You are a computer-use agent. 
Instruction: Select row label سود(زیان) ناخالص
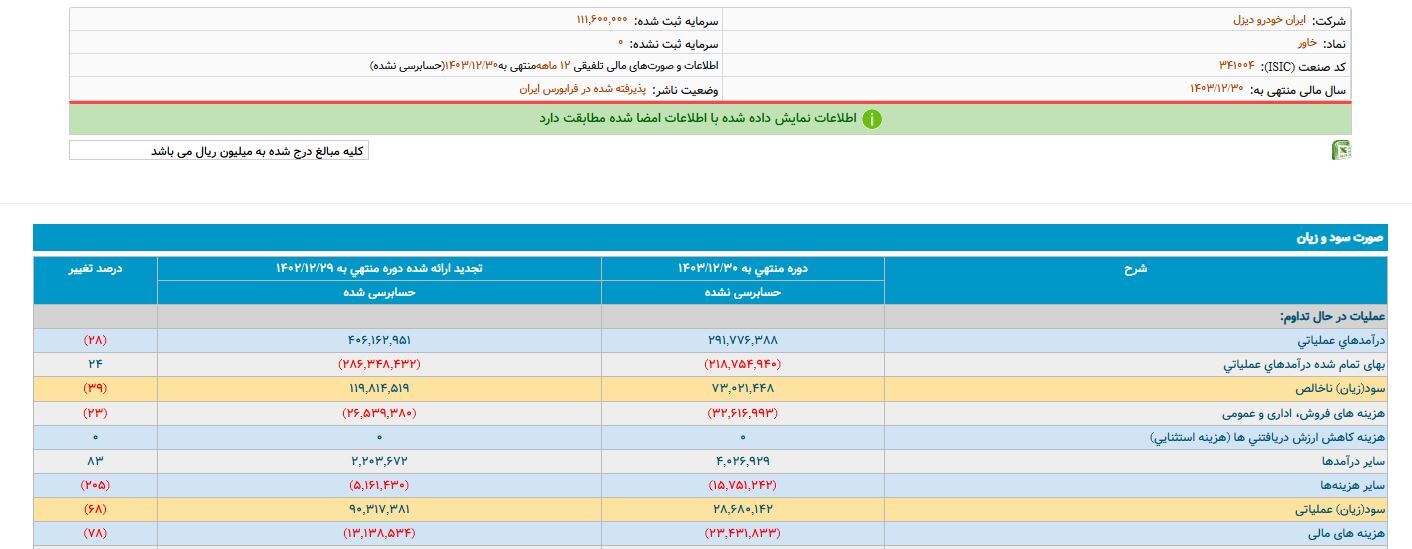pyautogui.click(x=1340, y=388)
